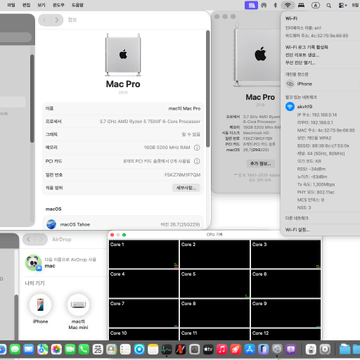Open Activity Monitor icon in dock
360x360 pixels.
click(167, 349)
